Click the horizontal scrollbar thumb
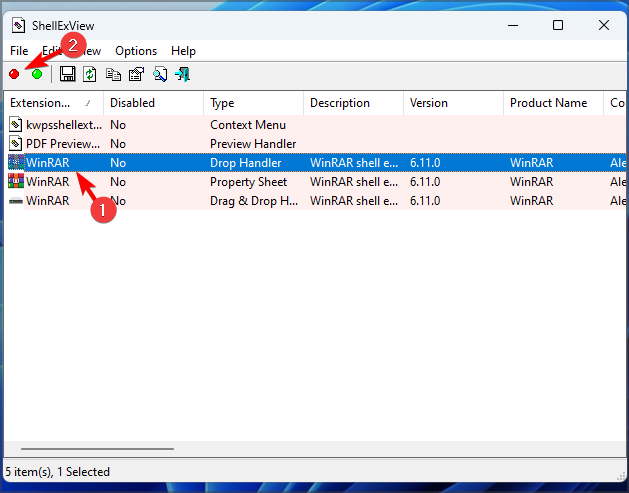This screenshot has height=493, width=629. 97,449
